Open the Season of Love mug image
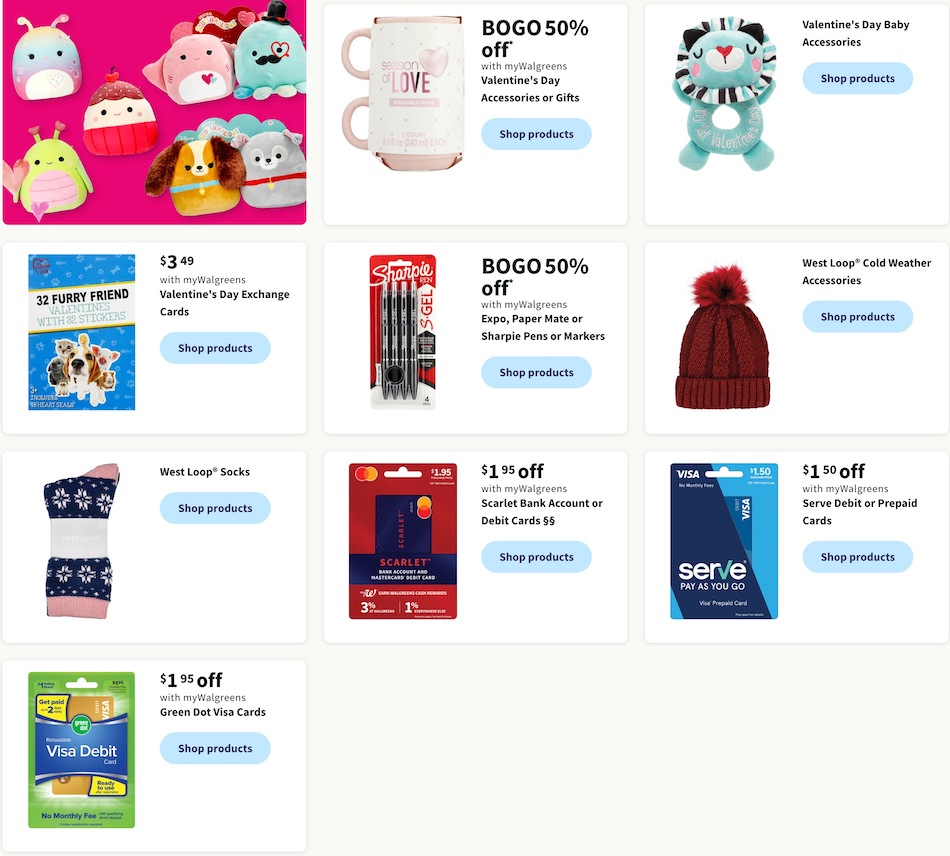Image resolution: width=950 pixels, height=856 pixels. [403, 93]
